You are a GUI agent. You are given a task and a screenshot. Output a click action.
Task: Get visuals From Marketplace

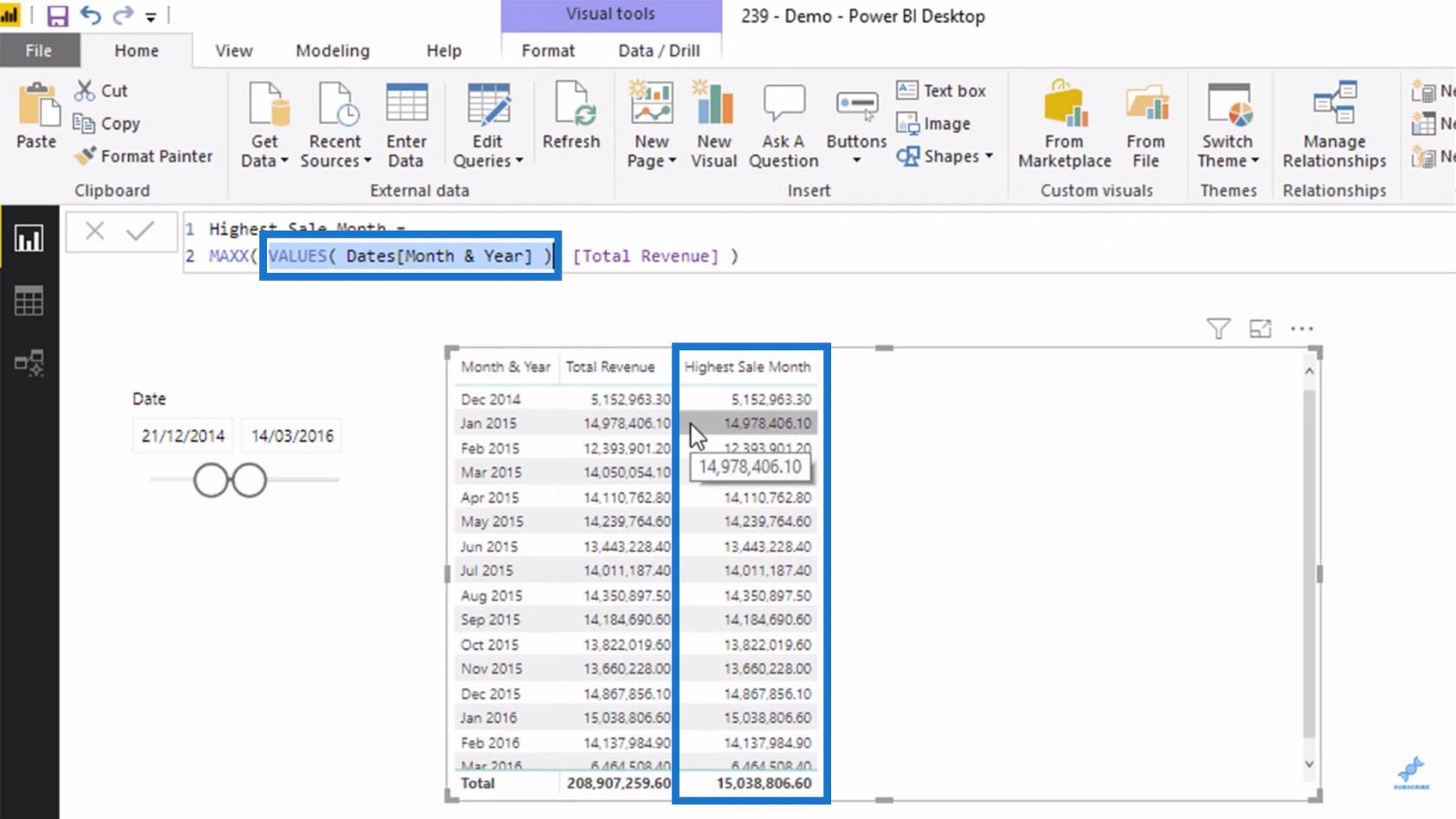coord(1064,125)
